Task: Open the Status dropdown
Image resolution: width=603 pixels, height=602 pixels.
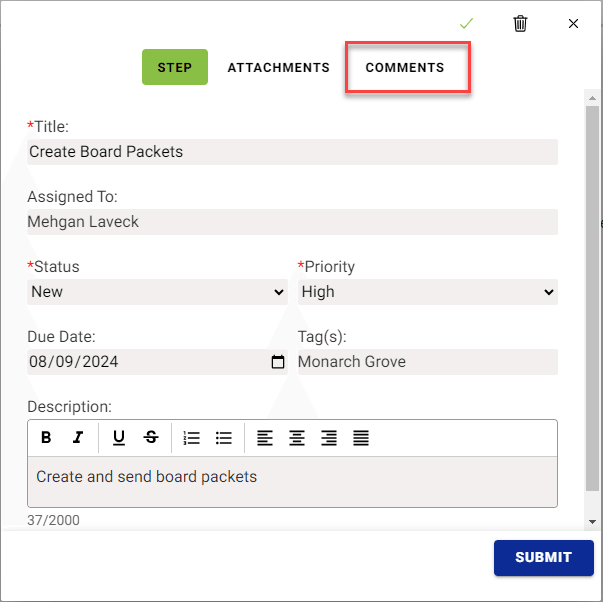Action: pyautogui.click(x=157, y=292)
